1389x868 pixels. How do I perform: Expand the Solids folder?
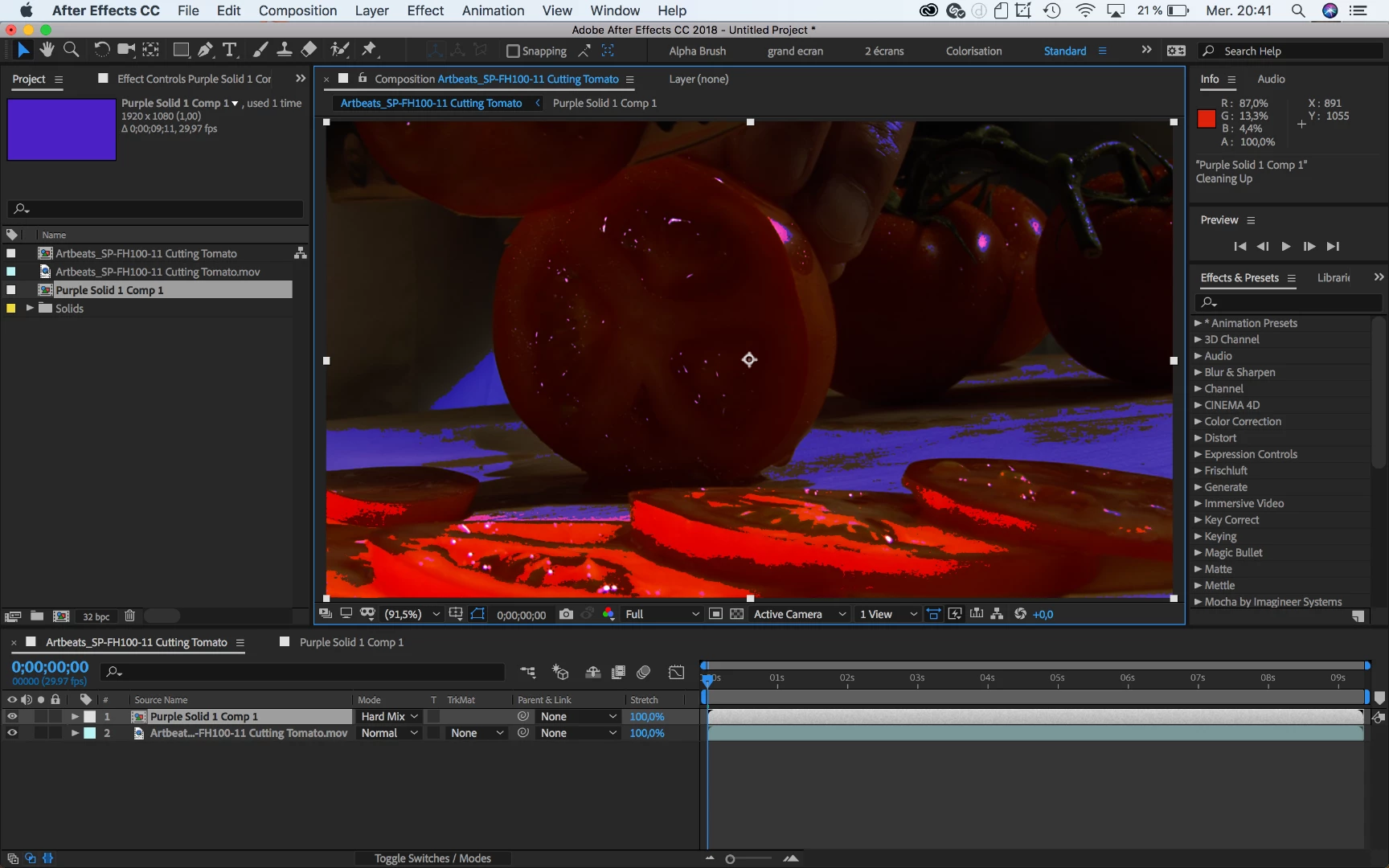(30, 308)
